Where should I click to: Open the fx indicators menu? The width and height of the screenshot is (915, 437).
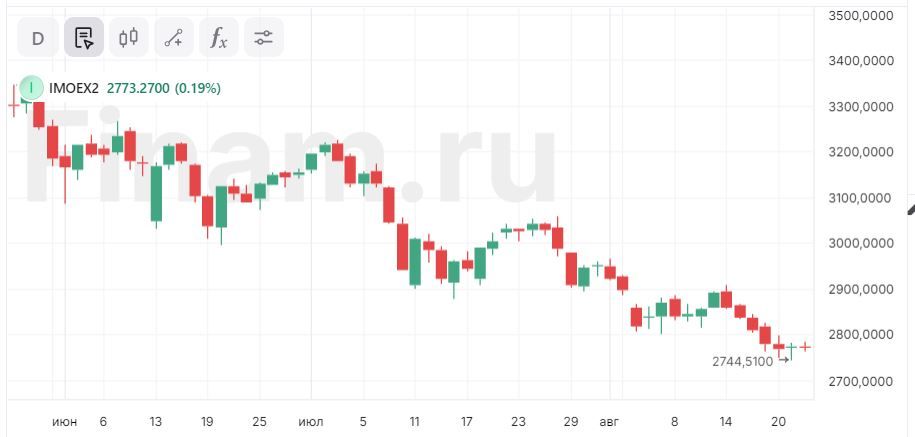click(218, 38)
